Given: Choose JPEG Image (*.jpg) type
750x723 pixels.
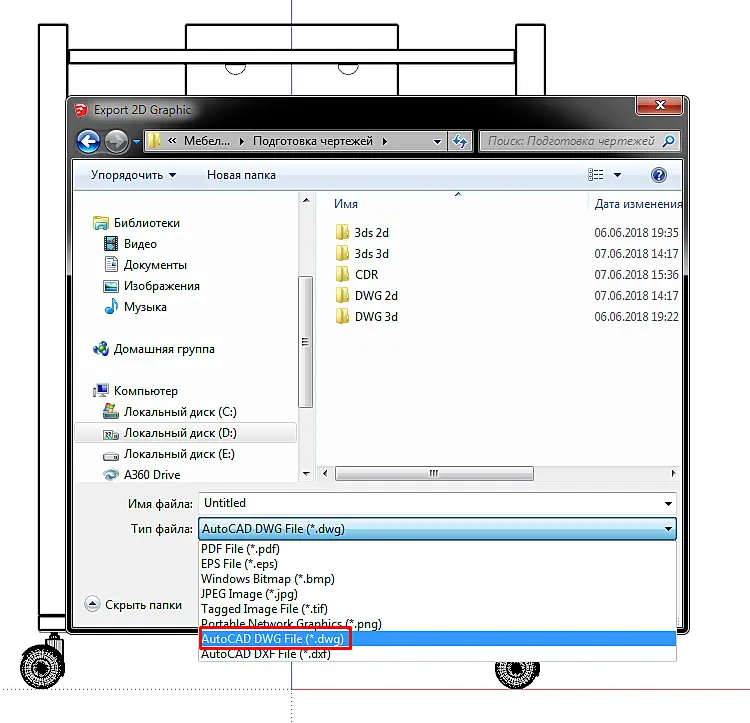Looking at the screenshot, I should pos(437,594).
